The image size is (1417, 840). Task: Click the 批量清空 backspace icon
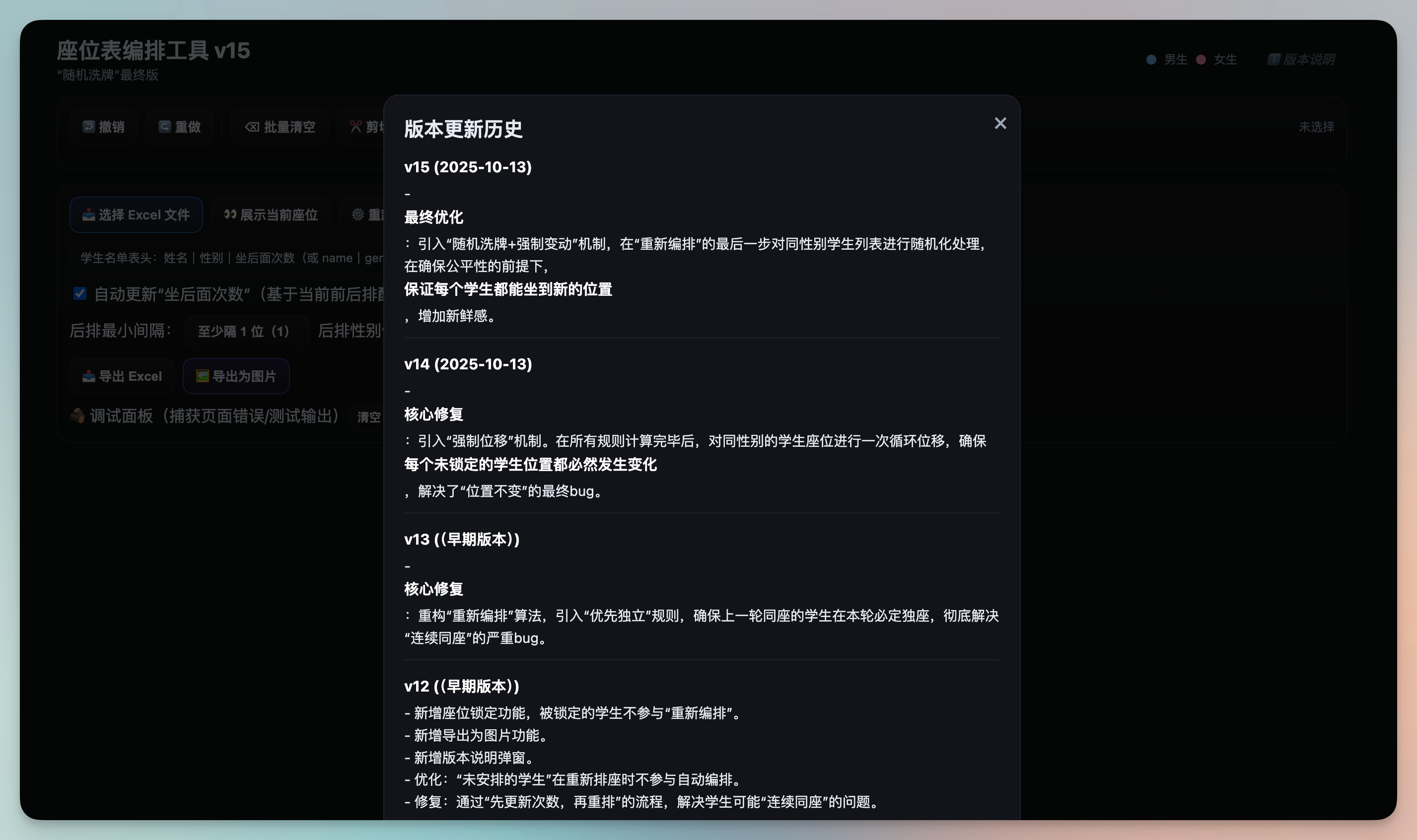[x=252, y=127]
